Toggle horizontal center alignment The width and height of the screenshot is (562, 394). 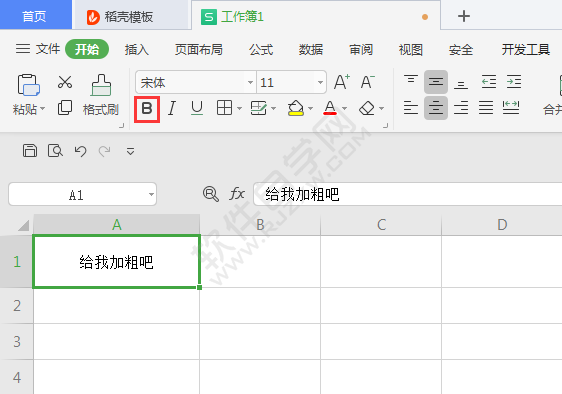[x=436, y=108]
